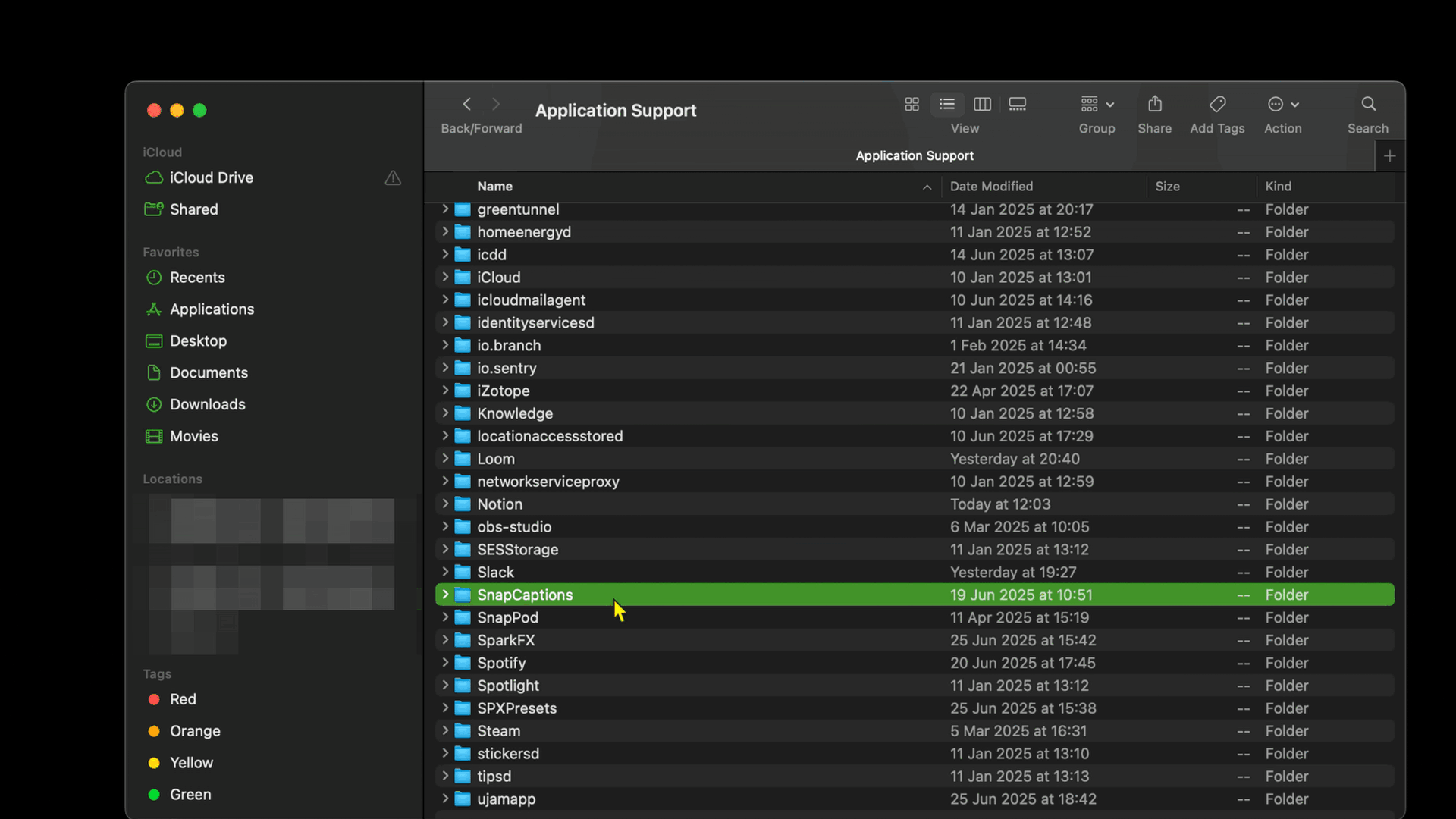The image size is (1456, 819).
Task: Expand the iCloud folder
Action: [445, 277]
